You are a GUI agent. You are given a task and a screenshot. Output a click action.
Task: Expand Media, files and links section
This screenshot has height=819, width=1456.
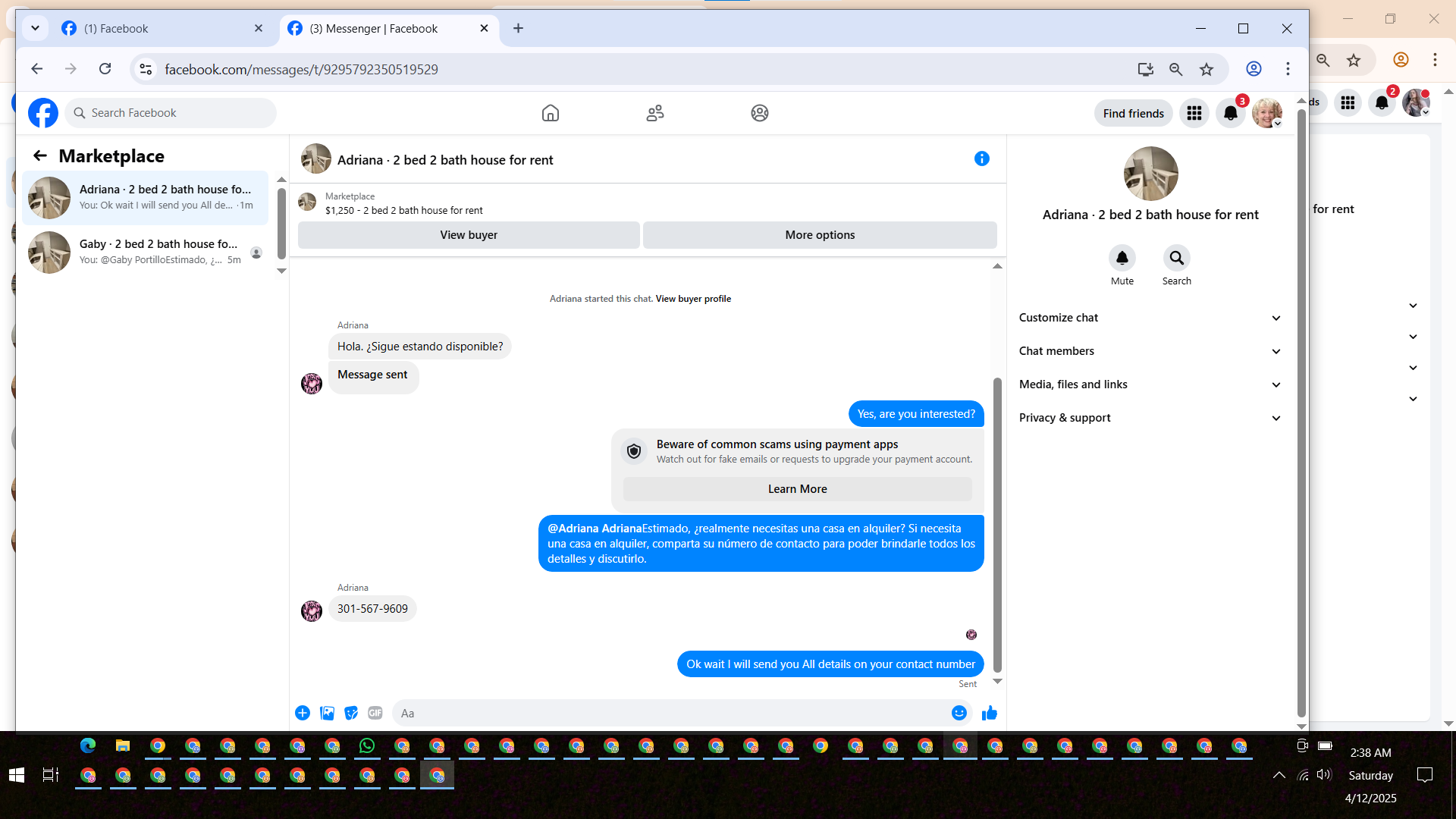pos(1150,384)
